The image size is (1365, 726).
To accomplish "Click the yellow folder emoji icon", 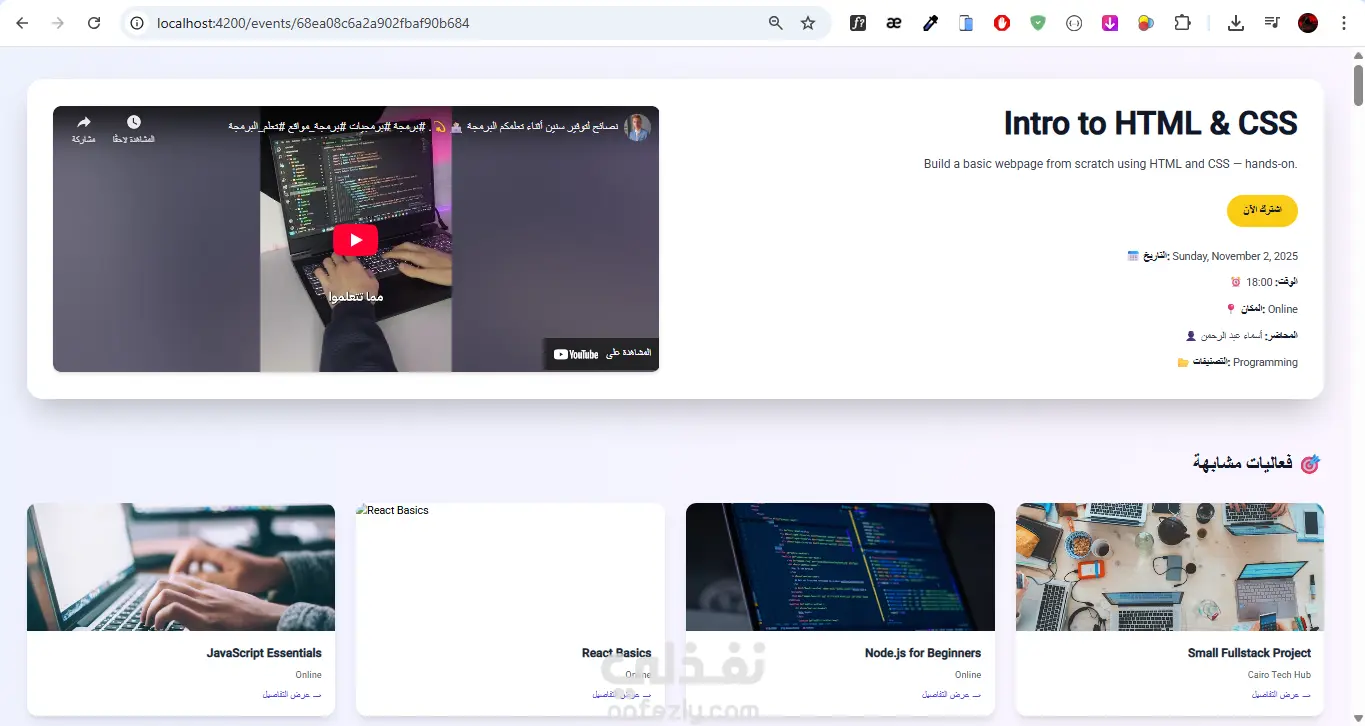I will click(1184, 362).
